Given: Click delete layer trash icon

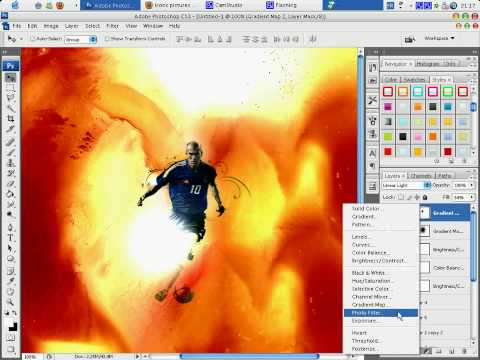Looking at the screenshot, I should [464, 351].
